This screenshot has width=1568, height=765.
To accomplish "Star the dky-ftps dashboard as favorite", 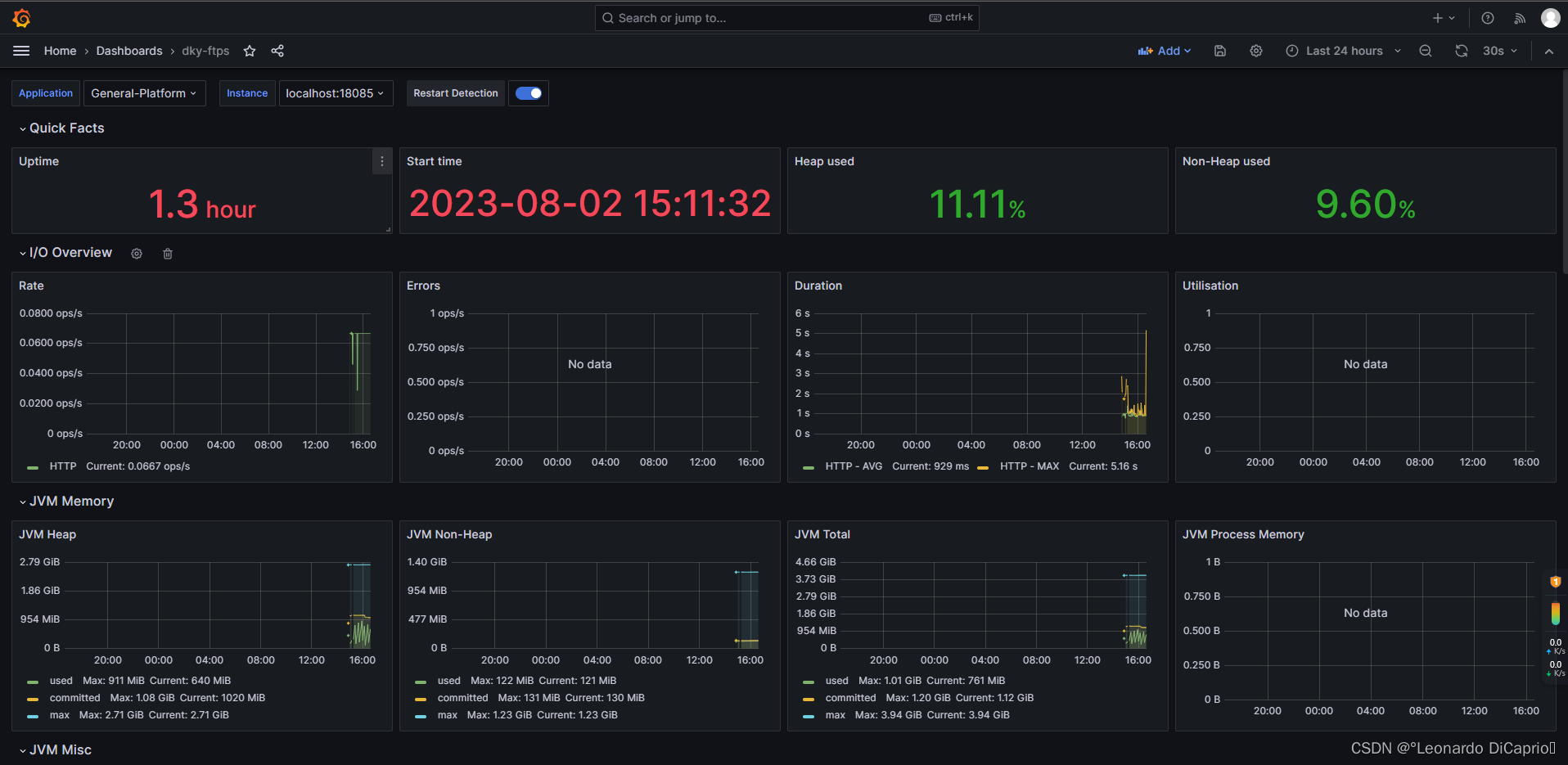I will [x=250, y=51].
